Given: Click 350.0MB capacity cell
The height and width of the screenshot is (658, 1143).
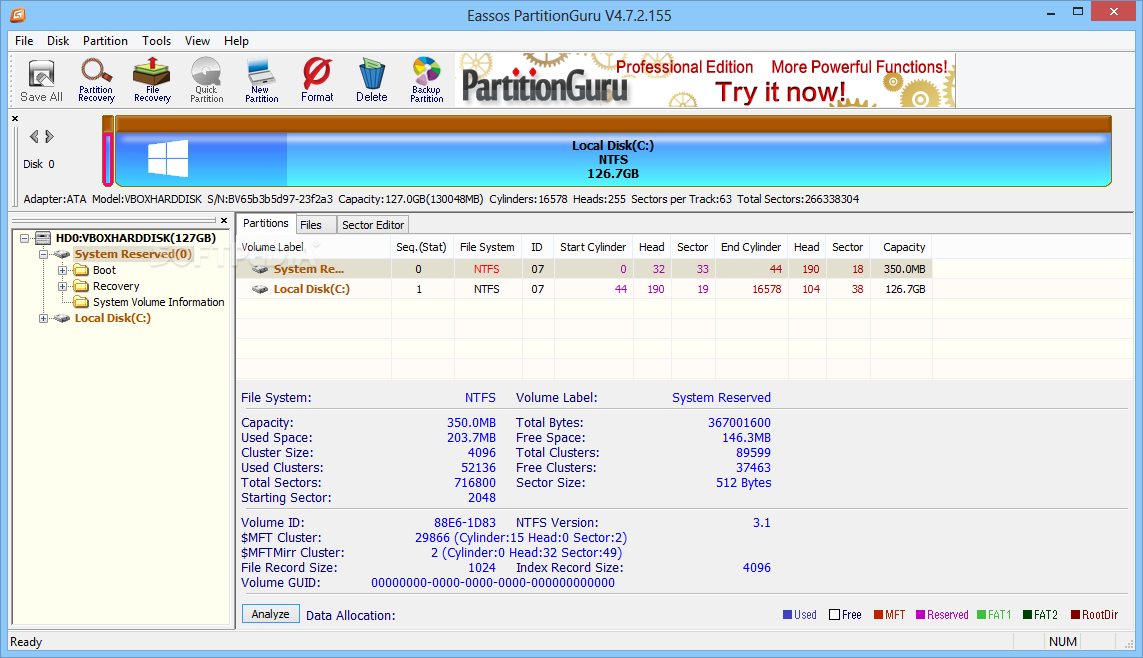Looking at the screenshot, I should [904, 269].
